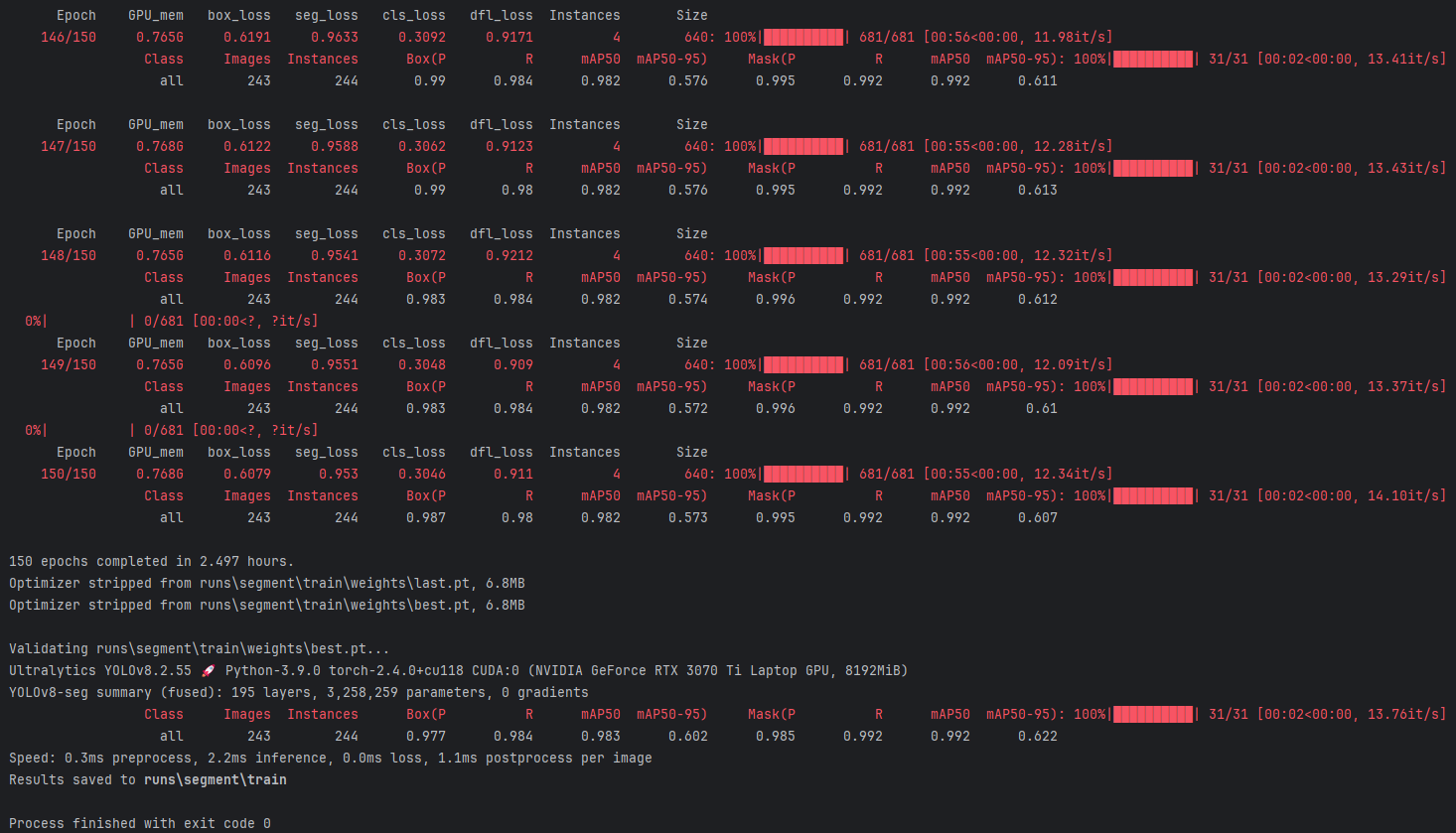Click the box_loss value 0.6079
The height and width of the screenshot is (833, 1456).
tap(247, 474)
